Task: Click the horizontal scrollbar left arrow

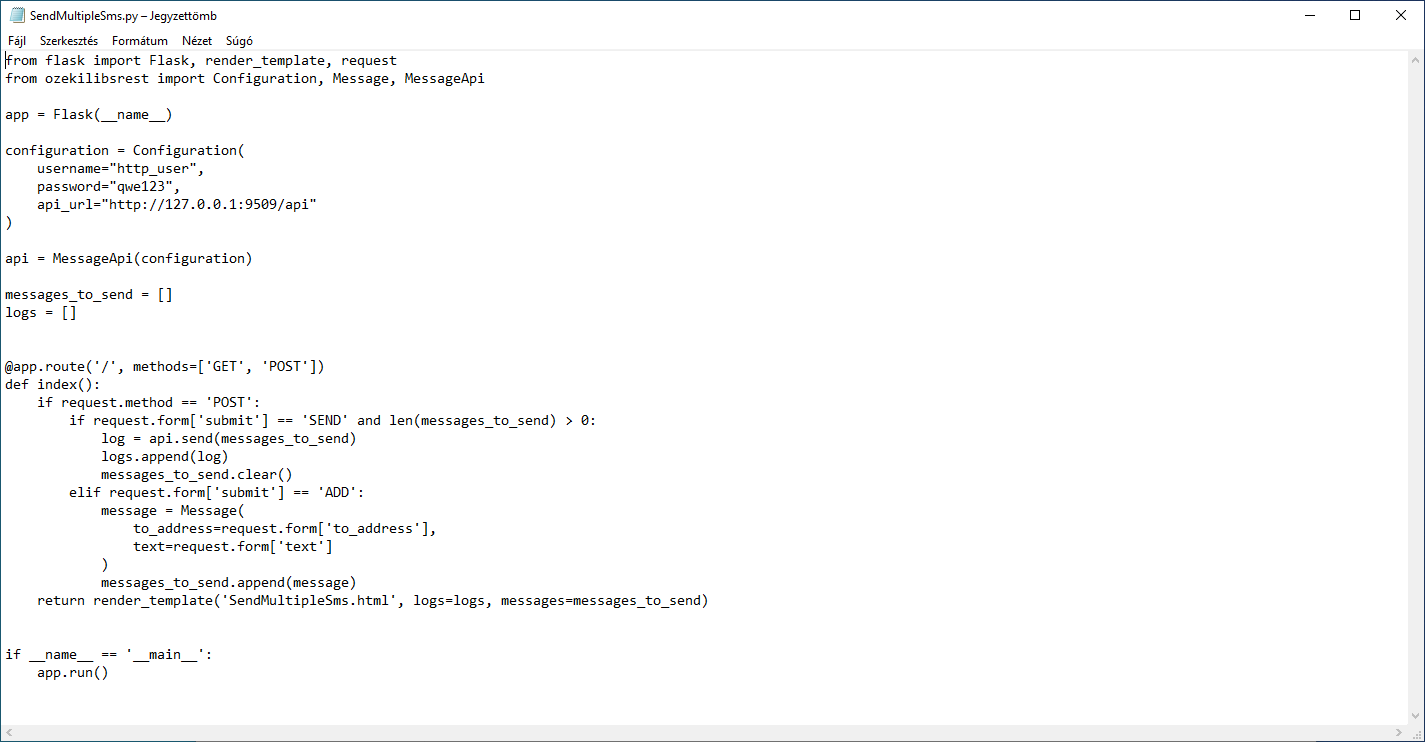Action: coord(9,733)
